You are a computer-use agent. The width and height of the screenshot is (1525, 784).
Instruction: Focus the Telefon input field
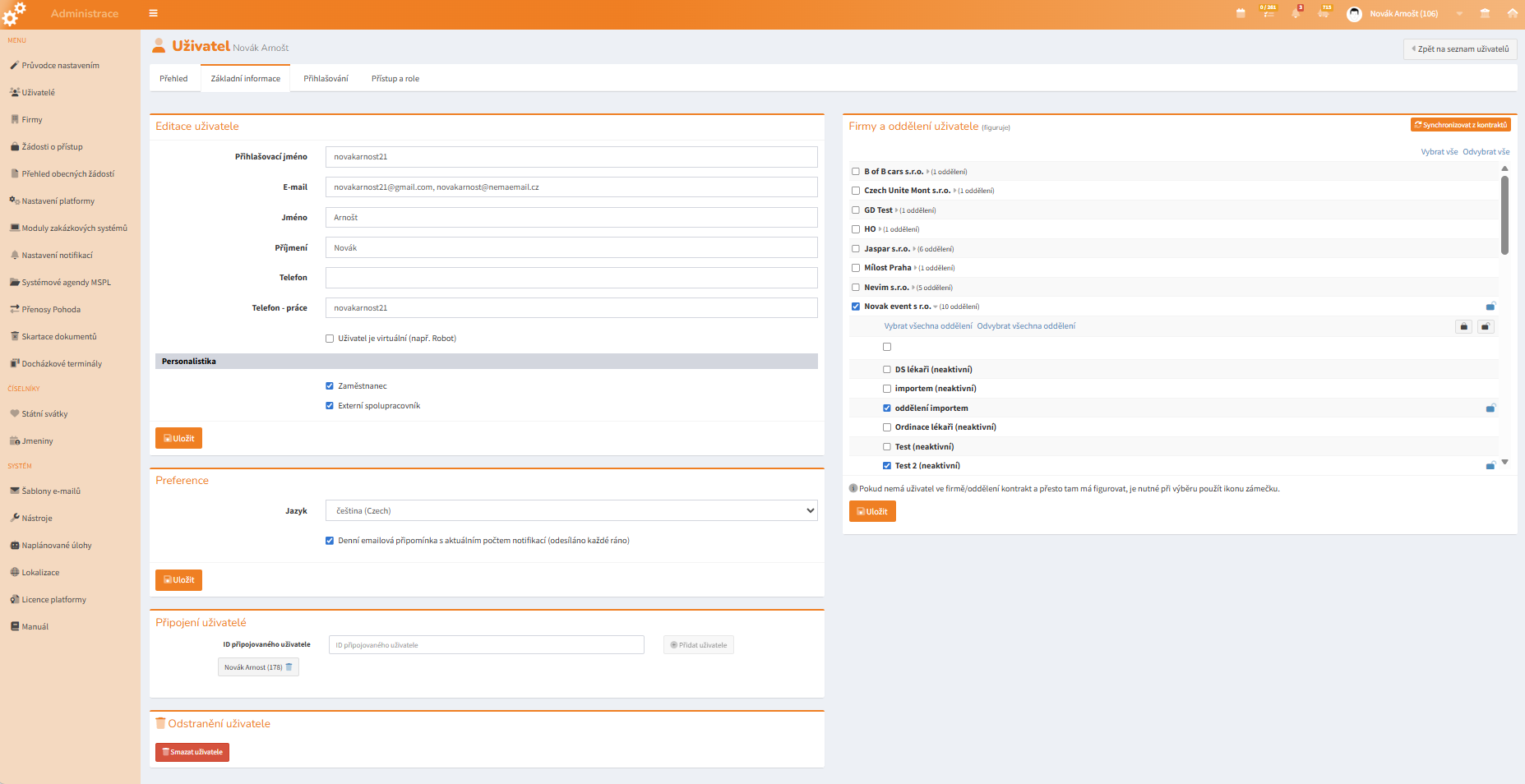tap(571, 278)
